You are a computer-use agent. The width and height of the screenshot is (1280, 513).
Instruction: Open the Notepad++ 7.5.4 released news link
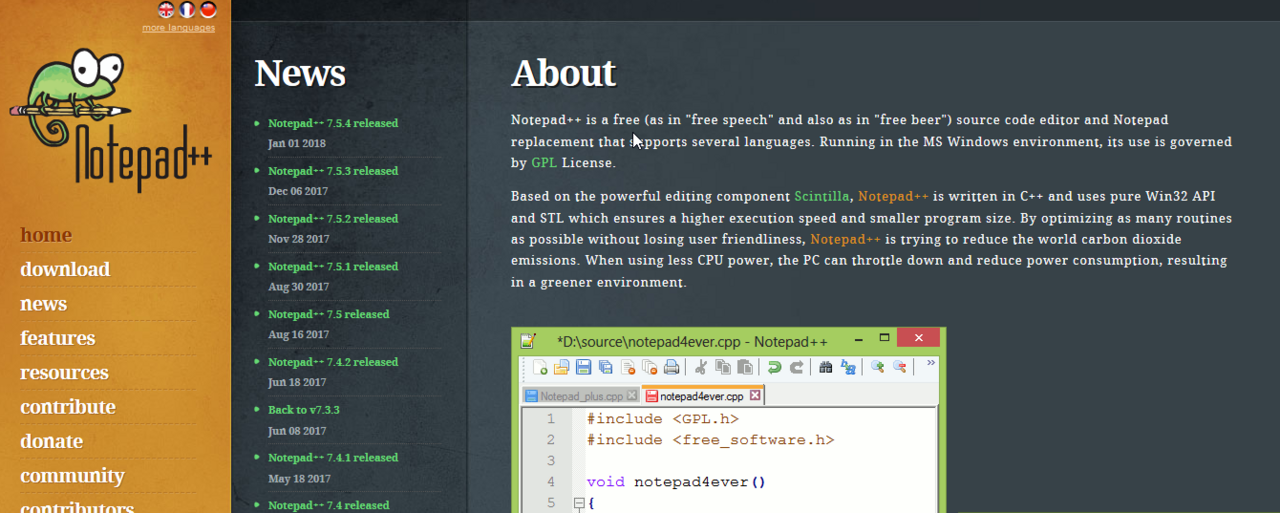click(332, 124)
